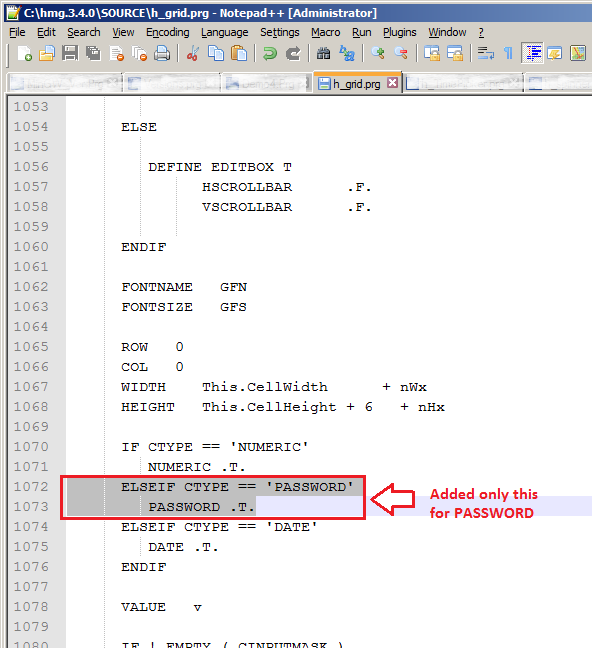592x648 pixels.
Task: Click the Zoom in magnifier icon
Action: (x=378, y=54)
